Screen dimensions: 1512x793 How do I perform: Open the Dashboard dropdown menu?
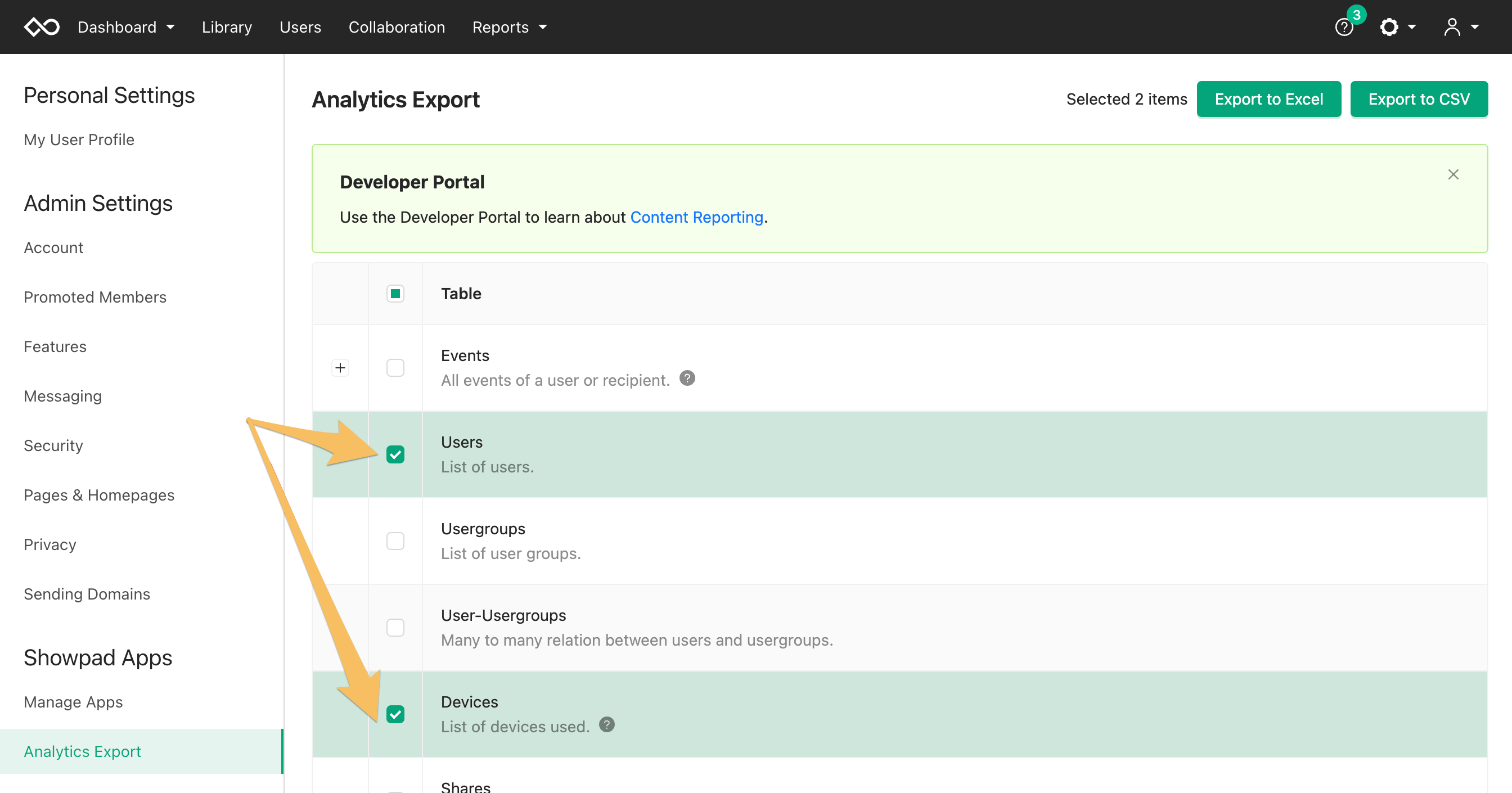[x=125, y=27]
